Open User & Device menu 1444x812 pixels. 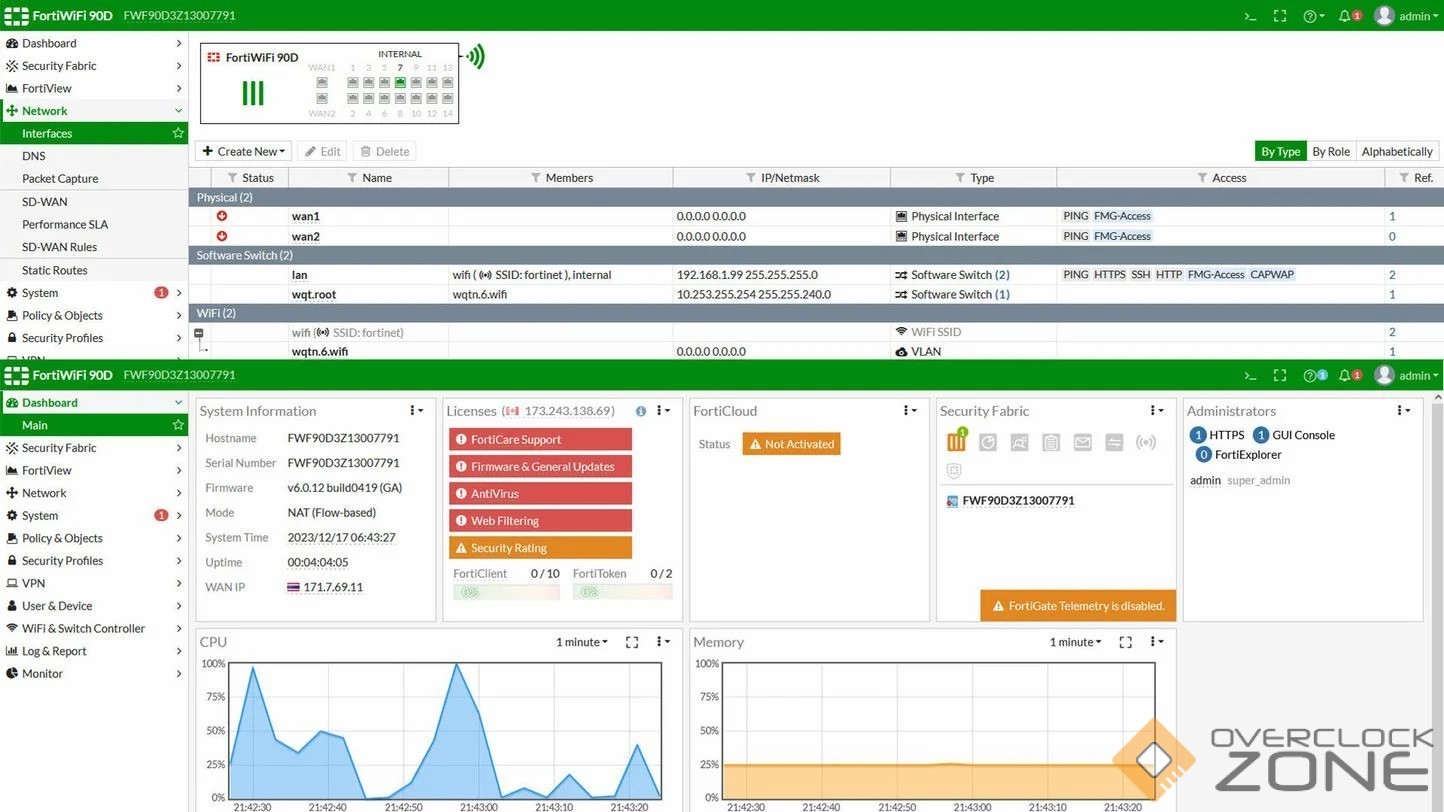pyautogui.click(x=94, y=606)
